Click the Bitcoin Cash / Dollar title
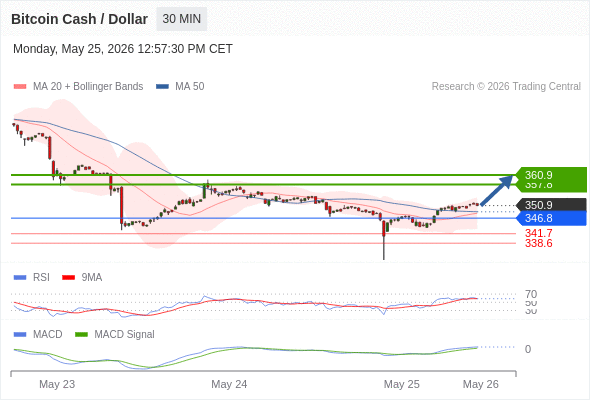This screenshot has height=400, width=590. pos(79,19)
